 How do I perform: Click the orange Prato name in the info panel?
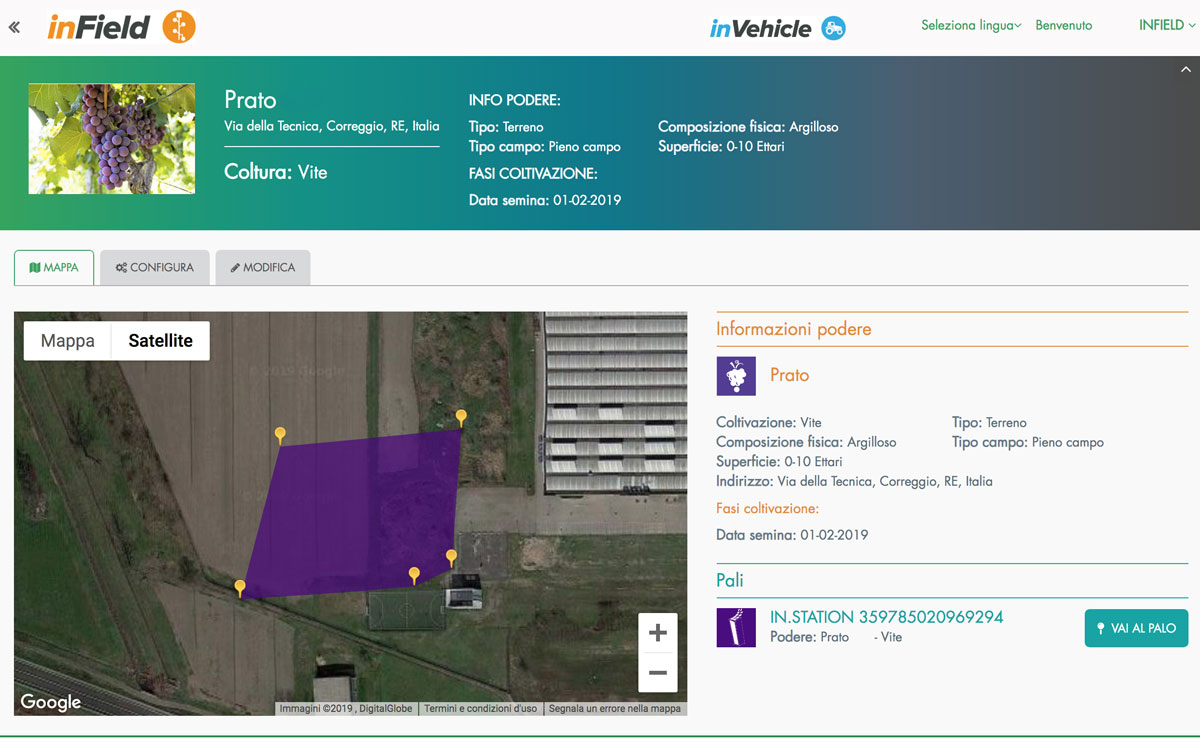[790, 375]
